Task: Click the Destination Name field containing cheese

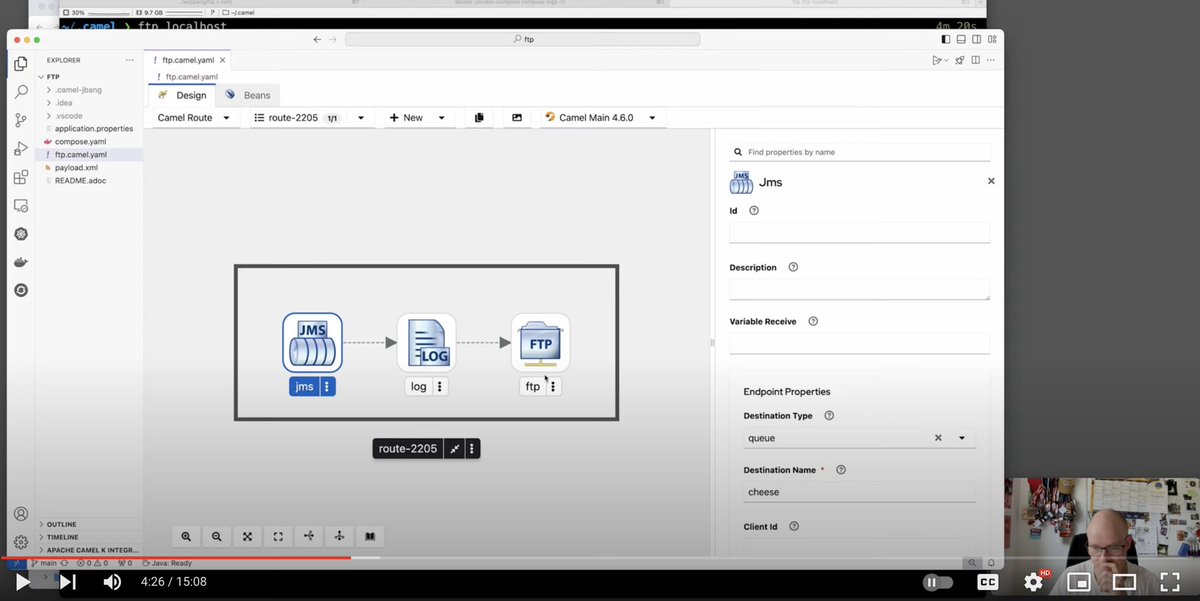Action: point(860,492)
